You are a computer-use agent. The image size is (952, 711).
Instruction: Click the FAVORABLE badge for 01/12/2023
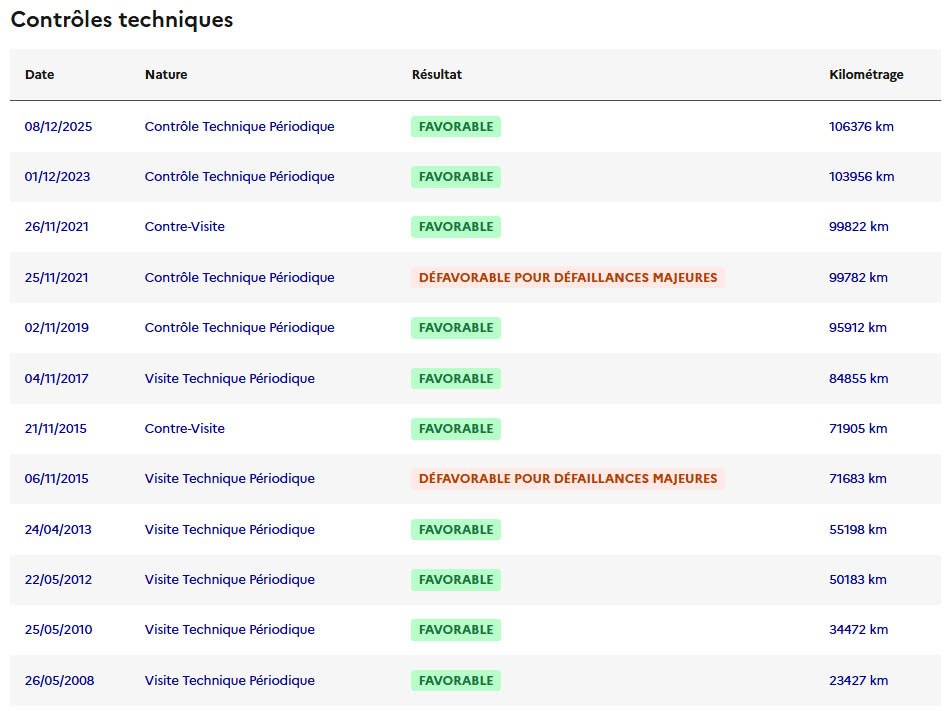(456, 177)
